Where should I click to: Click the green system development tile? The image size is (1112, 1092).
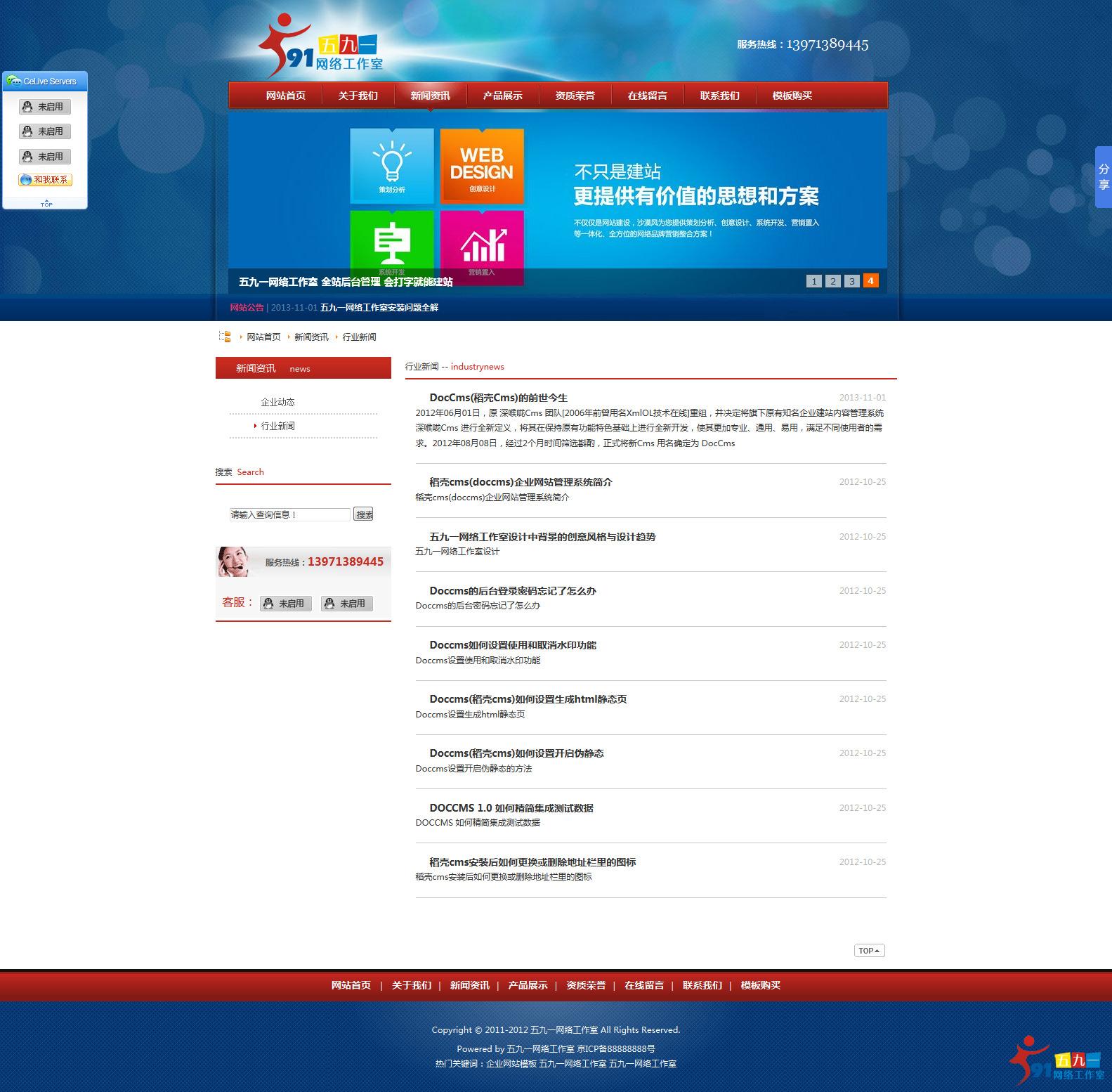point(391,243)
